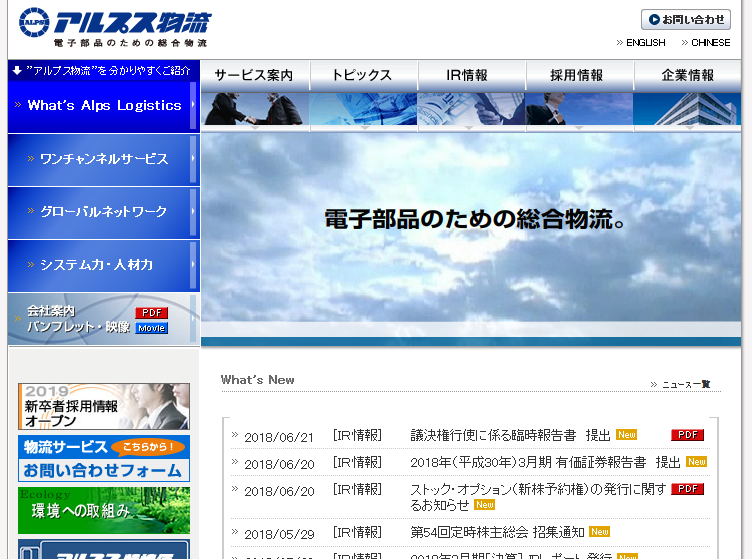Viewport: 752px width, 559px height.
Task: Click the blue Movie badge in 会社案内
Action: (x=152, y=328)
